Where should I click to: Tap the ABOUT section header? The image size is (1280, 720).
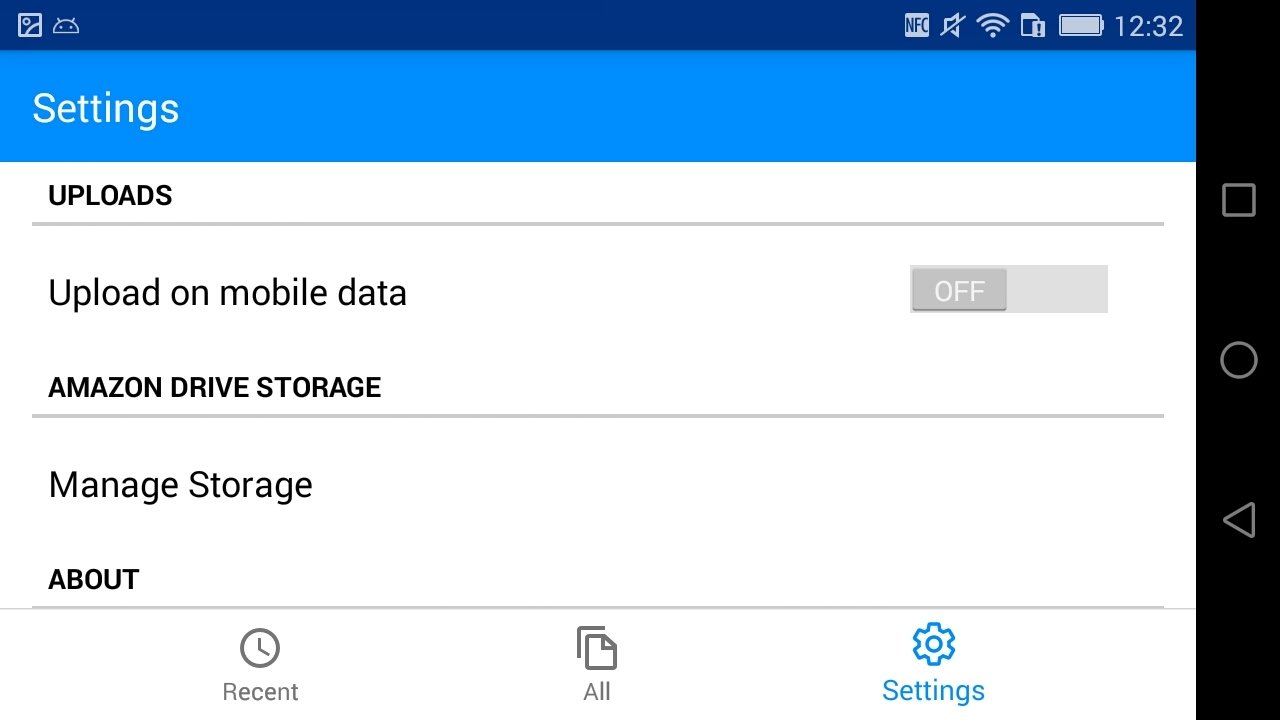pos(94,580)
